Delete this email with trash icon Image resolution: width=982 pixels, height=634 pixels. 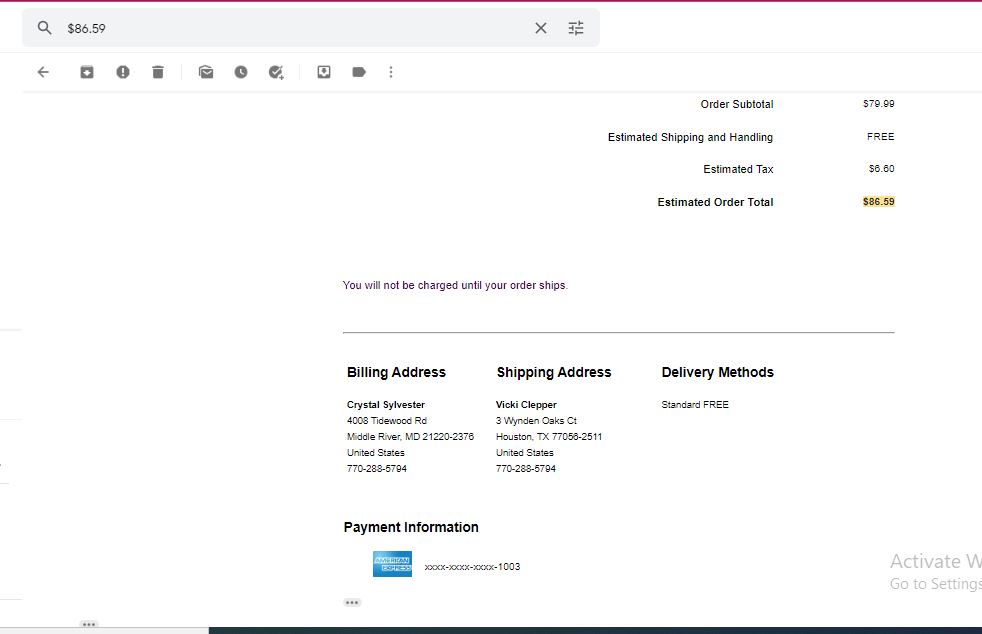click(x=158, y=72)
